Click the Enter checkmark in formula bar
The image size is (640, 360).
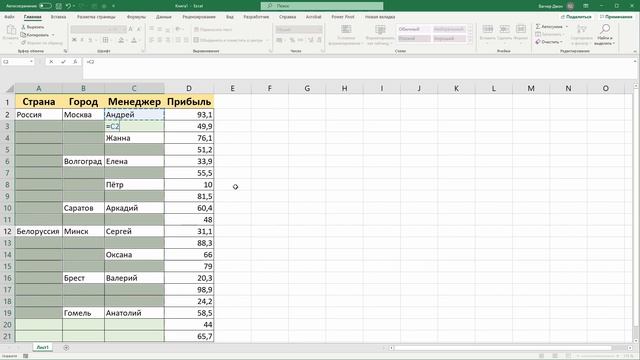point(63,62)
